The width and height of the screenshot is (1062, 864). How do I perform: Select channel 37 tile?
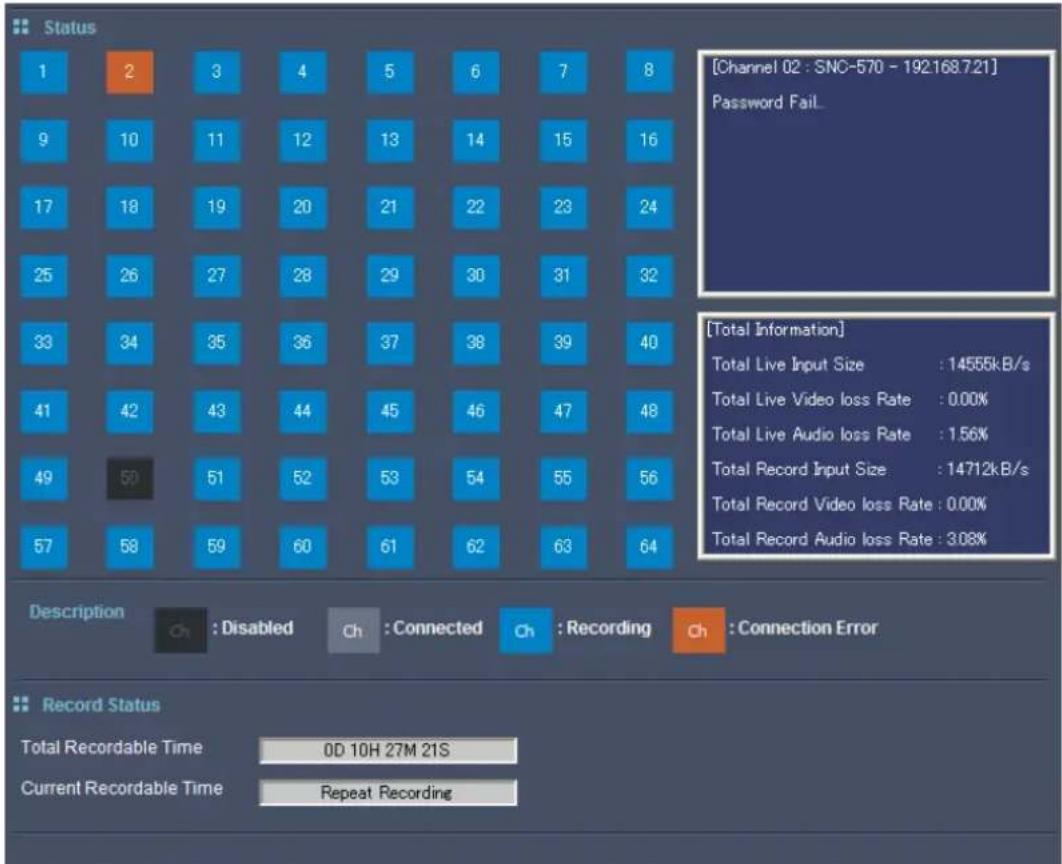click(389, 343)
